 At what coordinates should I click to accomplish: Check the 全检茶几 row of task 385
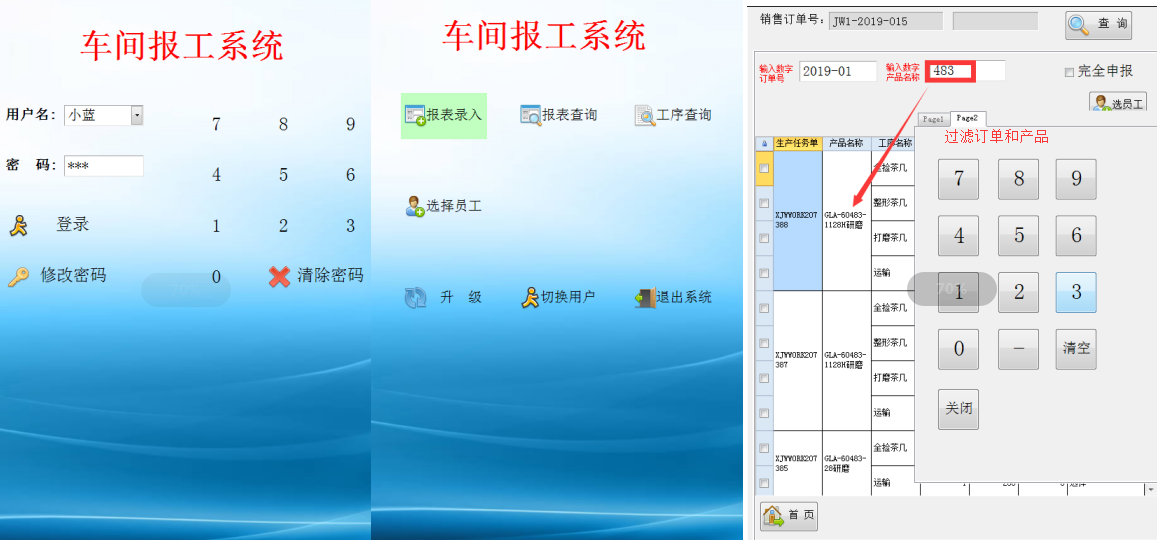pos(764,449)
